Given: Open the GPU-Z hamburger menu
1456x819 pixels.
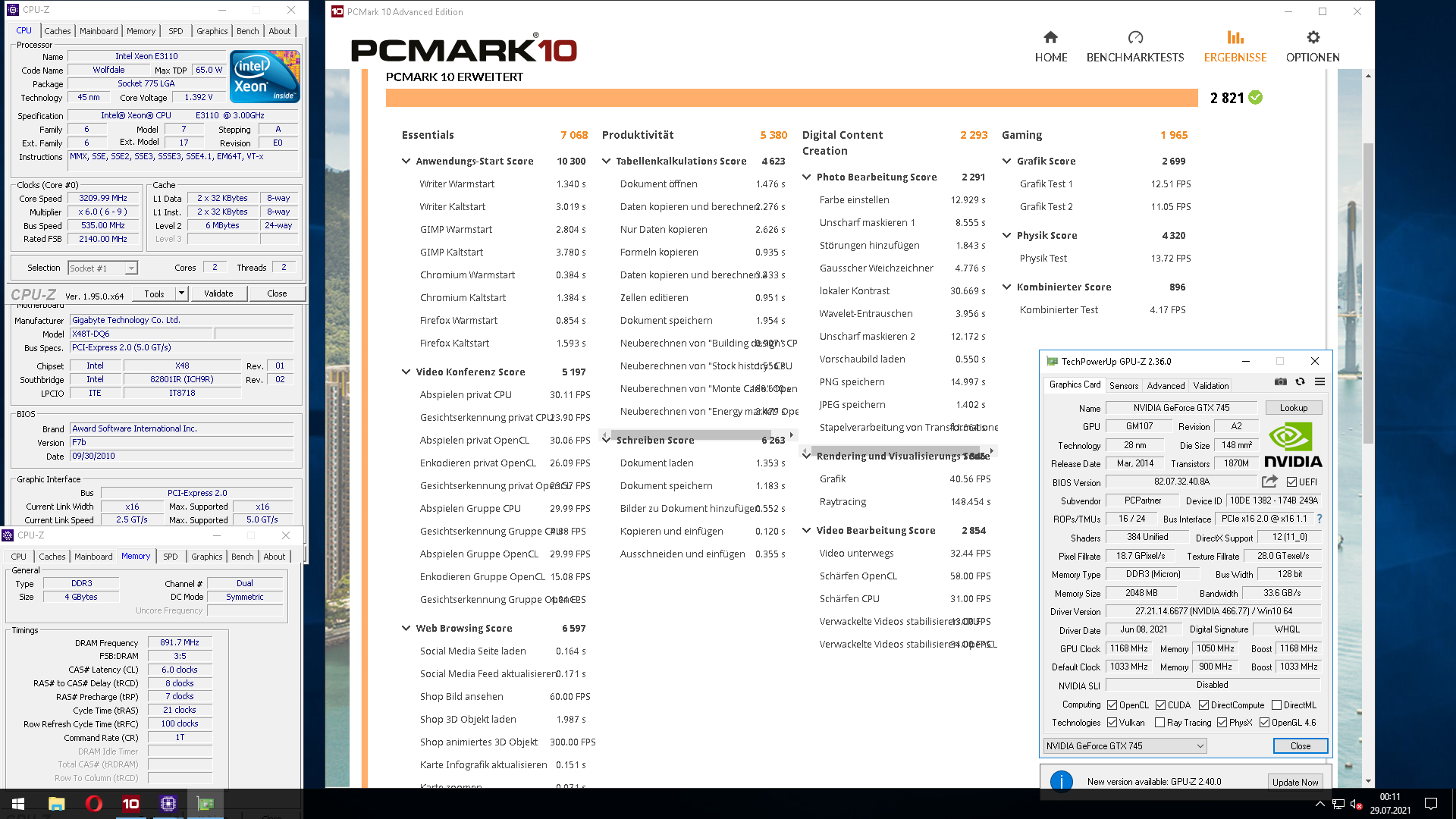Looking at the screenshot, I should tap(1319, 381).
